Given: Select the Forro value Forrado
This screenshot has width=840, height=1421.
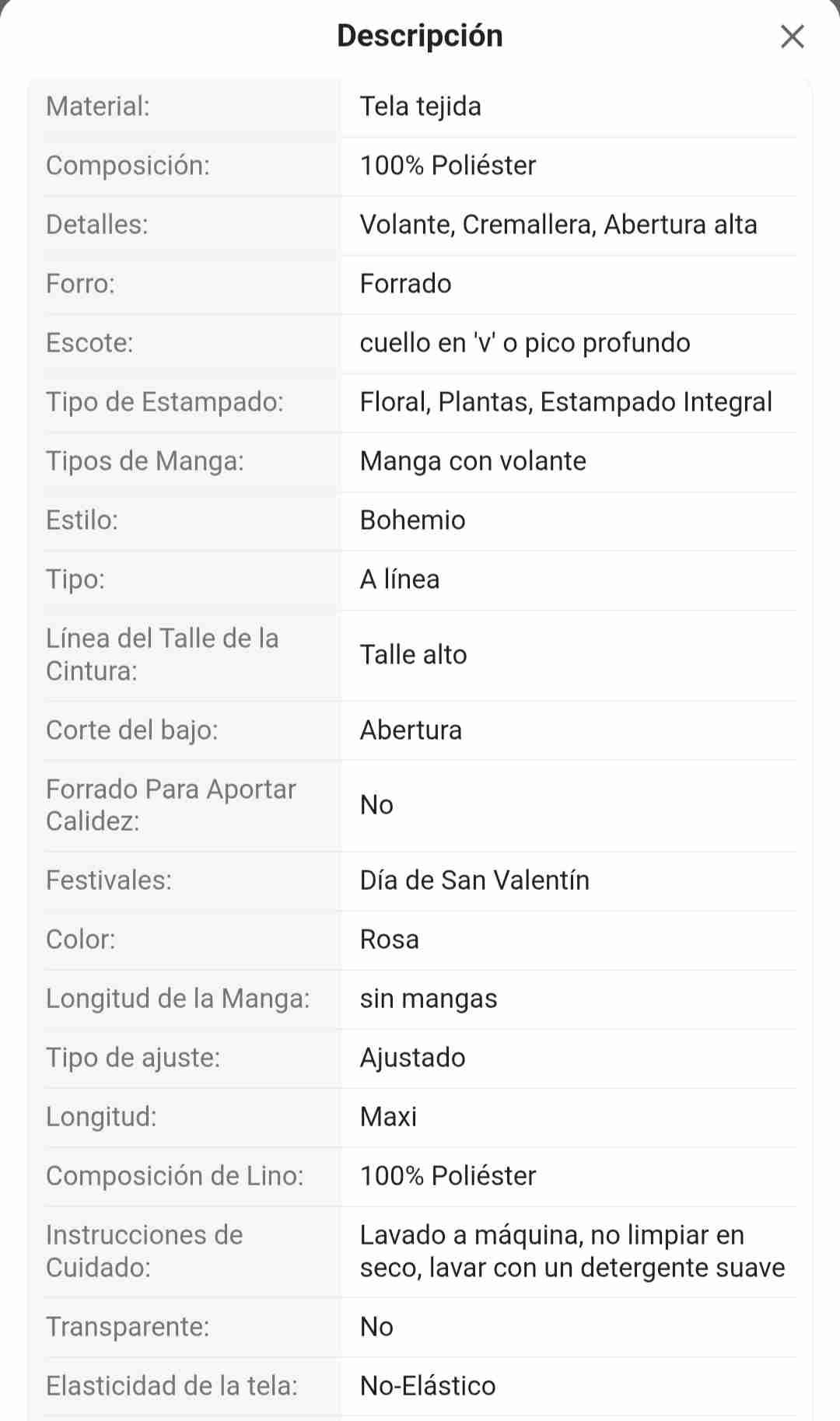Looking at the screenshot, I should [405, 284].
